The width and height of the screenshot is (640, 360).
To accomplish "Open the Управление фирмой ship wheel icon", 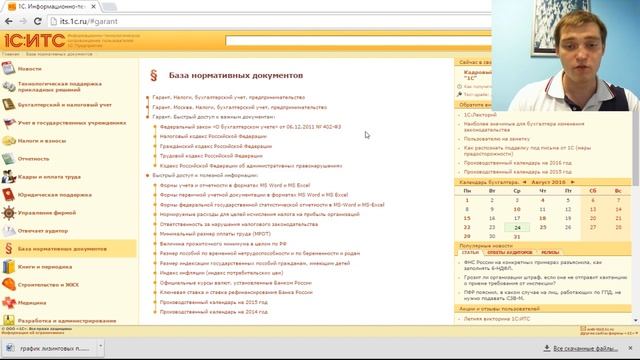I will click(8, 213).
